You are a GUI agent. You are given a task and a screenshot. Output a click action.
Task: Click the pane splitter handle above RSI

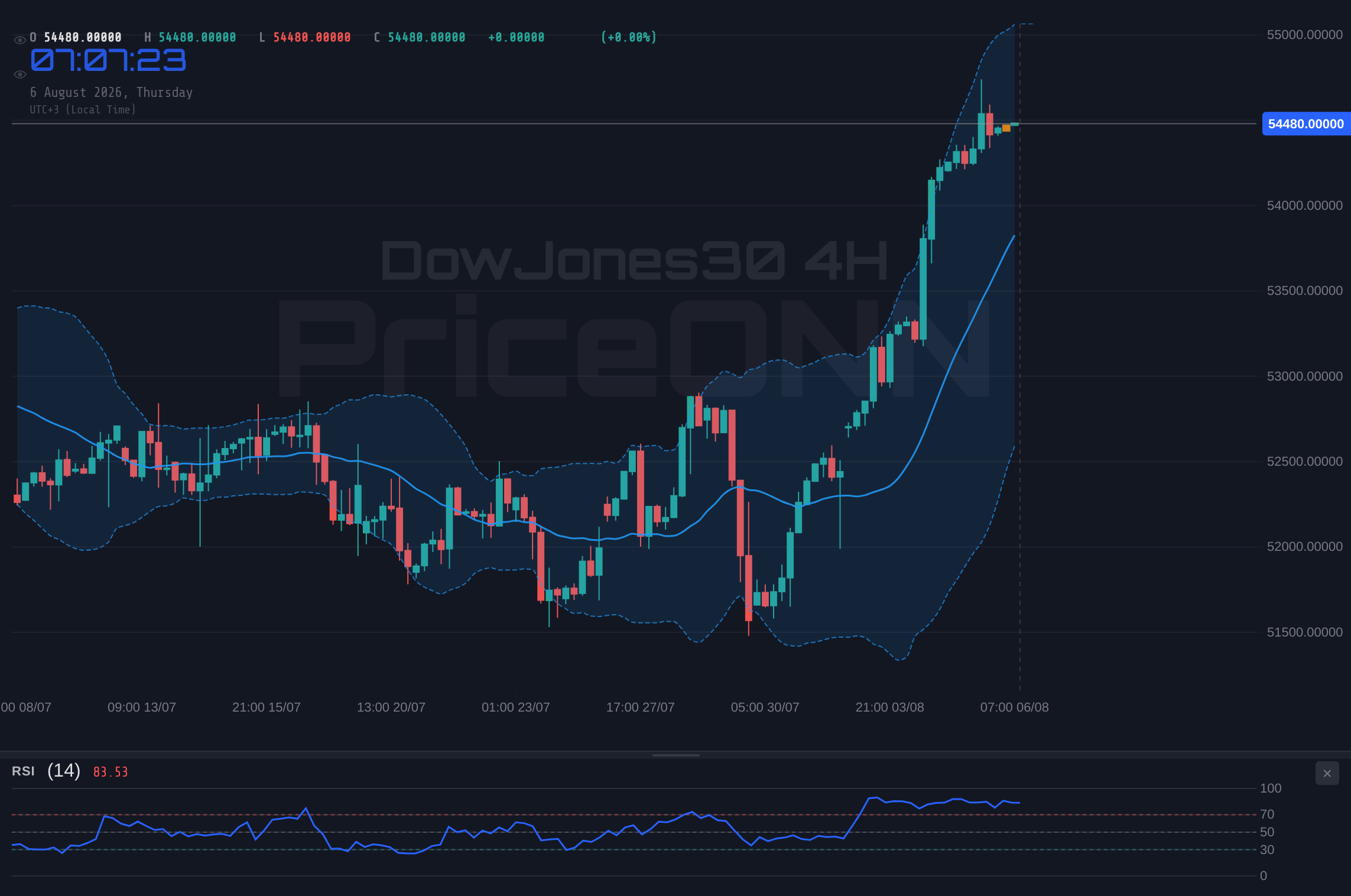675,755
